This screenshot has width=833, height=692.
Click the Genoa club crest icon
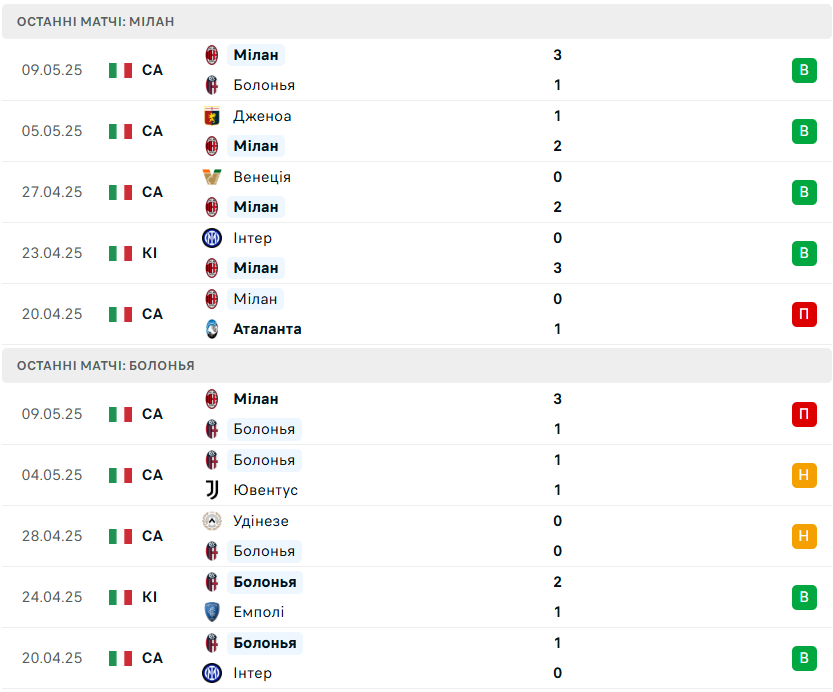tap(212, 116)
